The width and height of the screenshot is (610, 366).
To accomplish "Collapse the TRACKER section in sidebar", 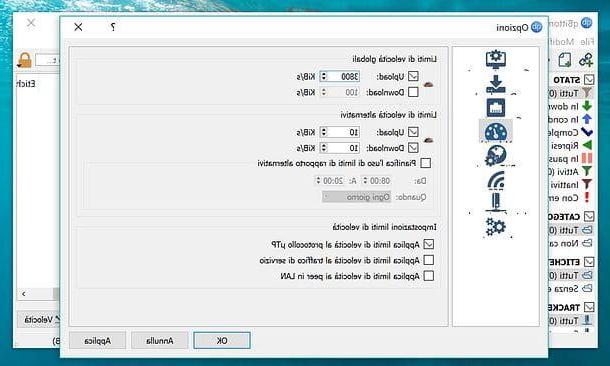I will [589, 307].
